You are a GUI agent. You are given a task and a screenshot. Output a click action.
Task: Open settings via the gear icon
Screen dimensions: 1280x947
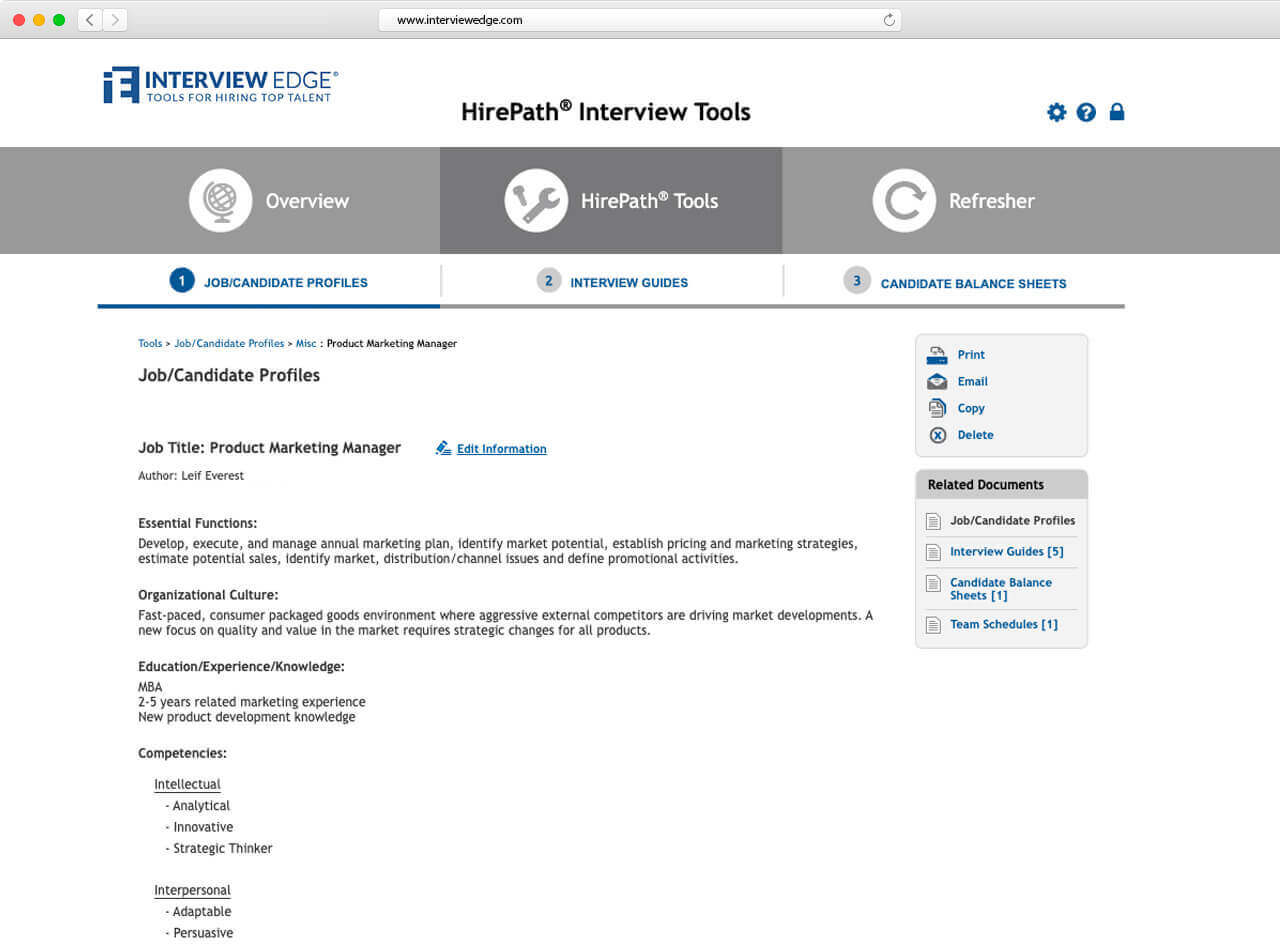1057,112
